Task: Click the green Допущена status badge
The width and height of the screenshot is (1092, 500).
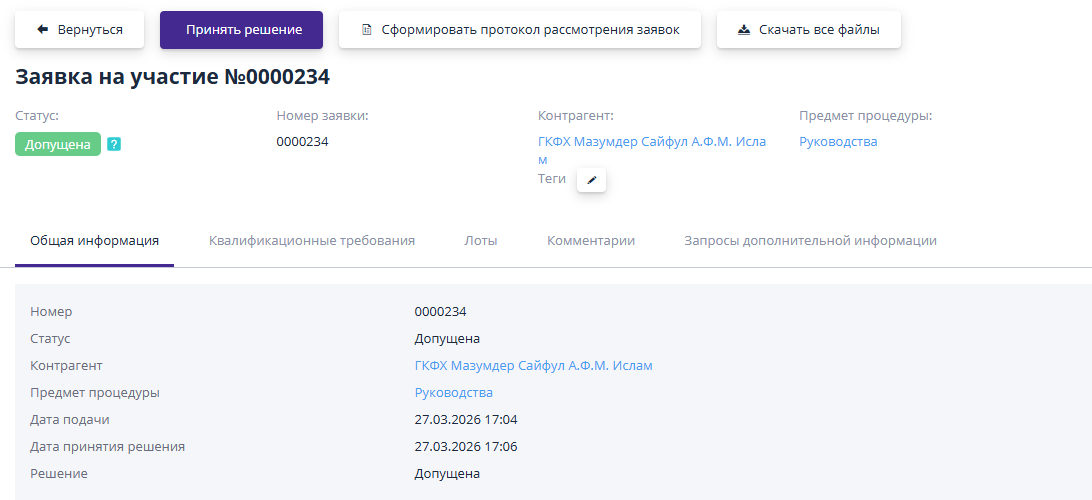Action: 58,144
